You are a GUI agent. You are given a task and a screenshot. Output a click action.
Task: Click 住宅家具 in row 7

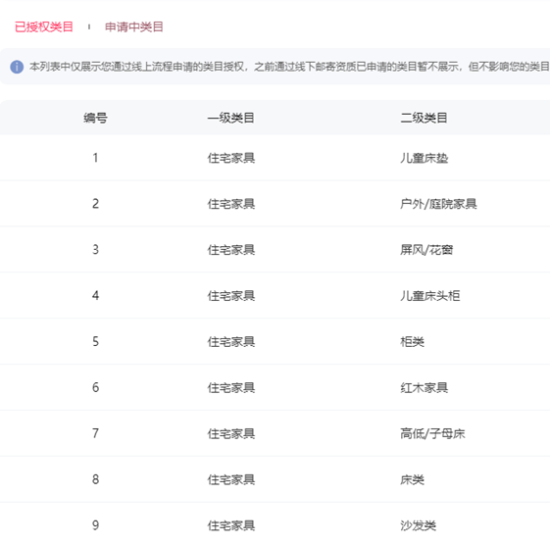(x=231, y=434)
